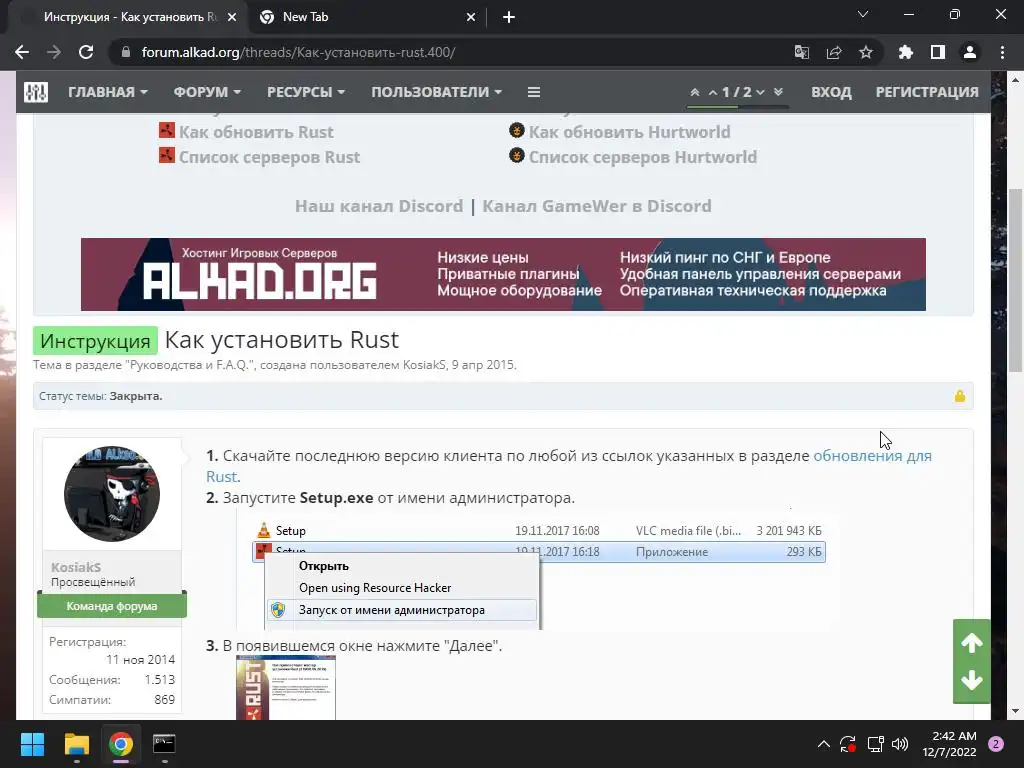Click the РЕГИСТРАЦИЯ link
Viewport: 1024px width, 768px height.
(927, 92)
